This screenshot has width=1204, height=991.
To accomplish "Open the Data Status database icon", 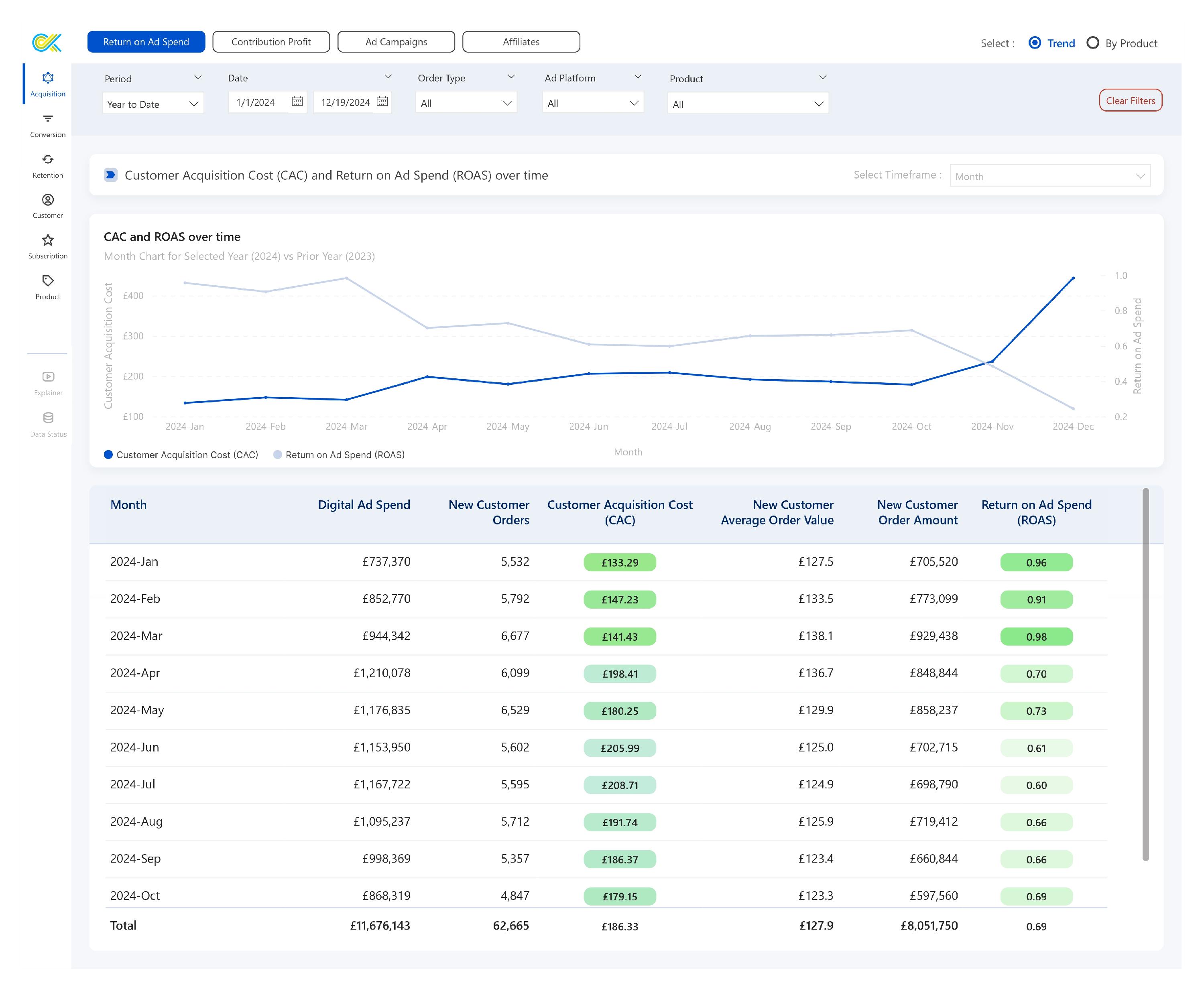I will 48,418.
